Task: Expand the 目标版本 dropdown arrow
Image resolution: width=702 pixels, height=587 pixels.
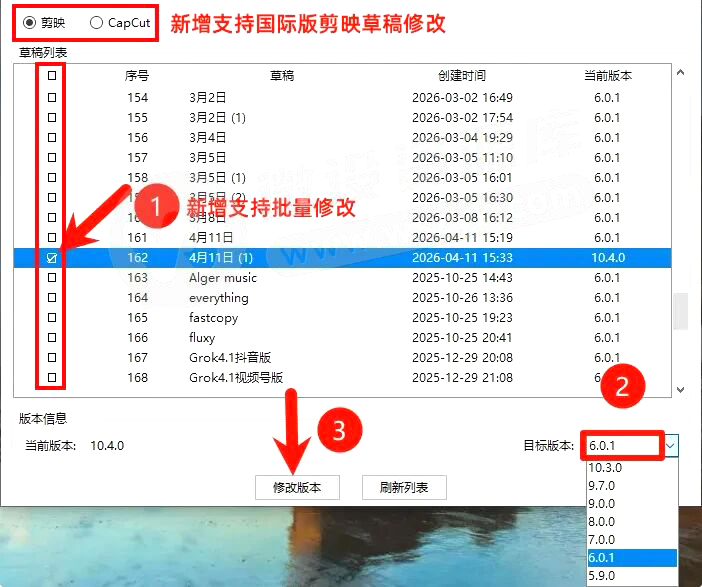Action: point(671,446)
